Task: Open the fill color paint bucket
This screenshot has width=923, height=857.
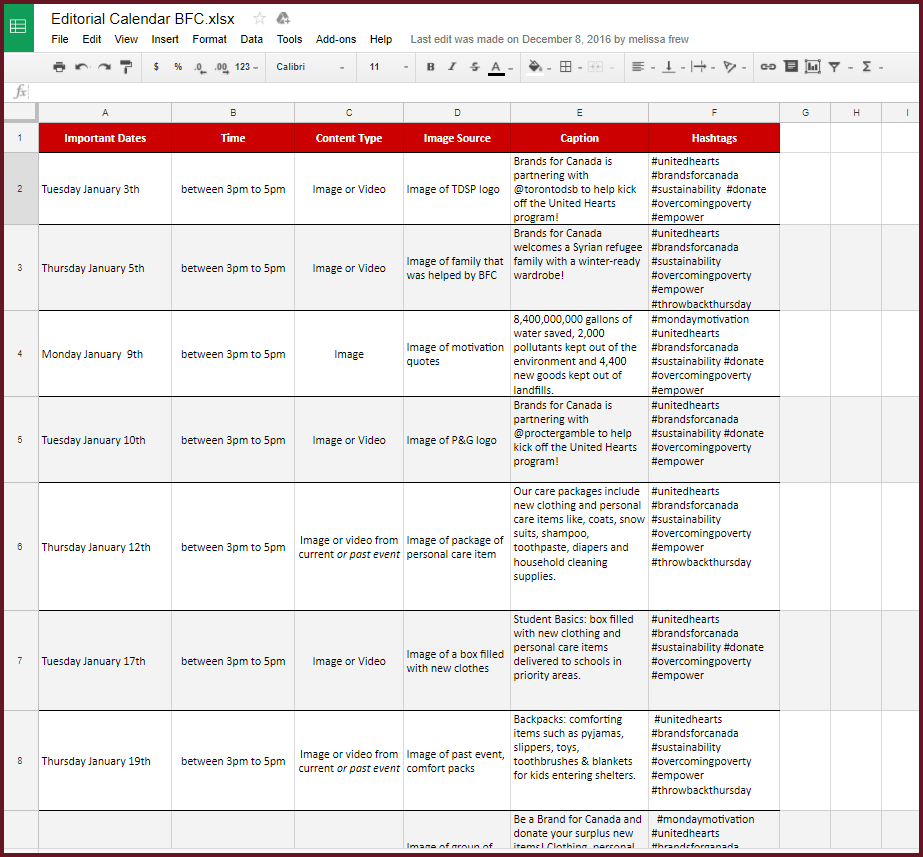Action: click(x=535, y=67)
